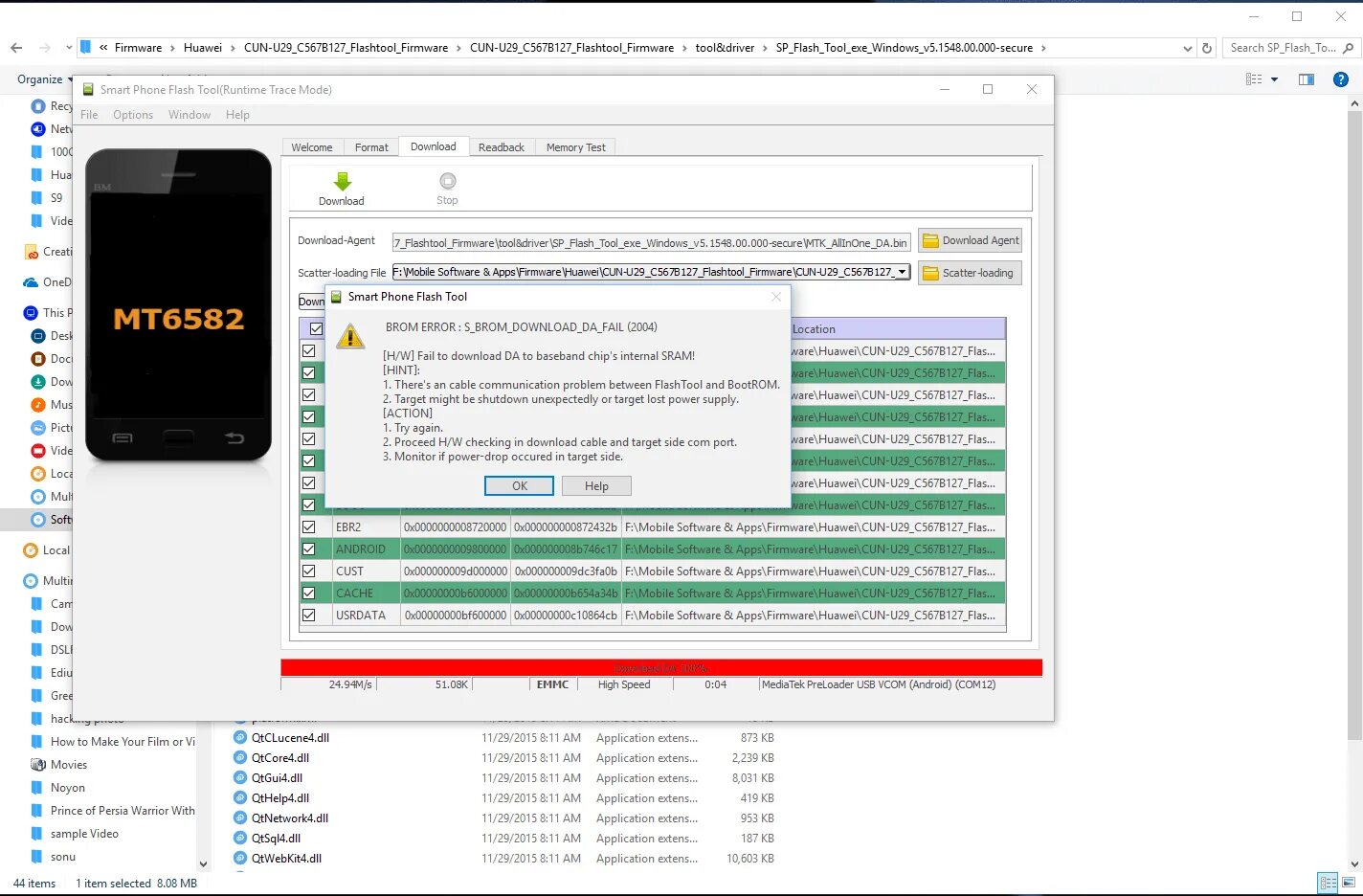Expand the Huawei breadcrumb chevron
Screen dimensions: 1363x896
point(233,48)
